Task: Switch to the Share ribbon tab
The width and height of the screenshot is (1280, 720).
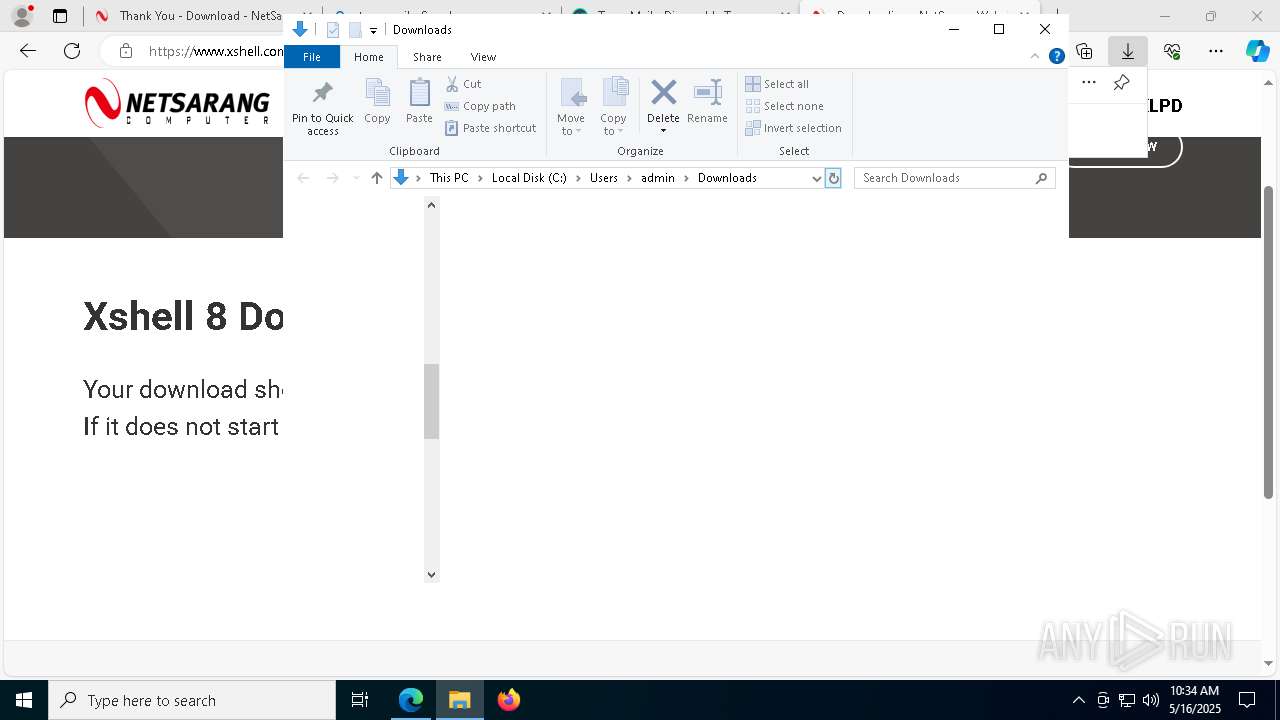Action: click(427, 57)
